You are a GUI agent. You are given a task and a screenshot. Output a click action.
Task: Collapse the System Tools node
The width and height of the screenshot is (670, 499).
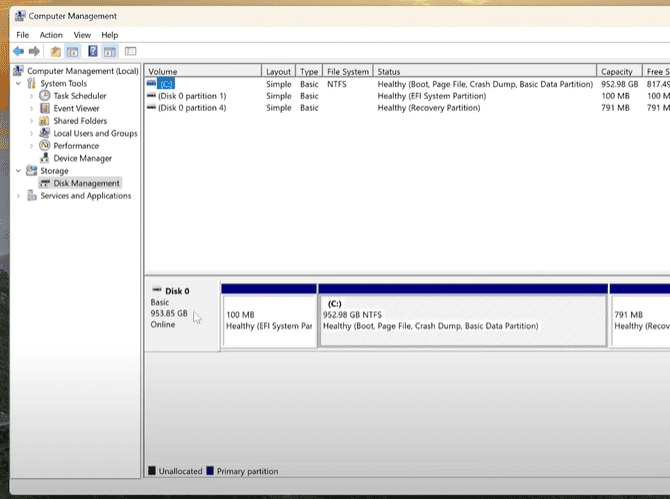(18, 84)
